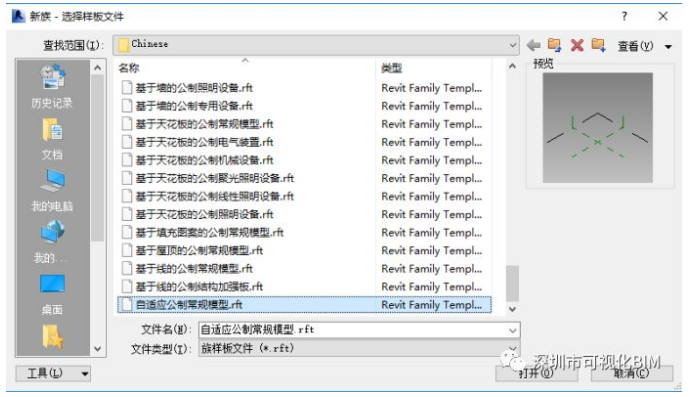689x397 pixels.
Task: Open the 桌面 Desktop sidebar location
Action: pos(52,294)
